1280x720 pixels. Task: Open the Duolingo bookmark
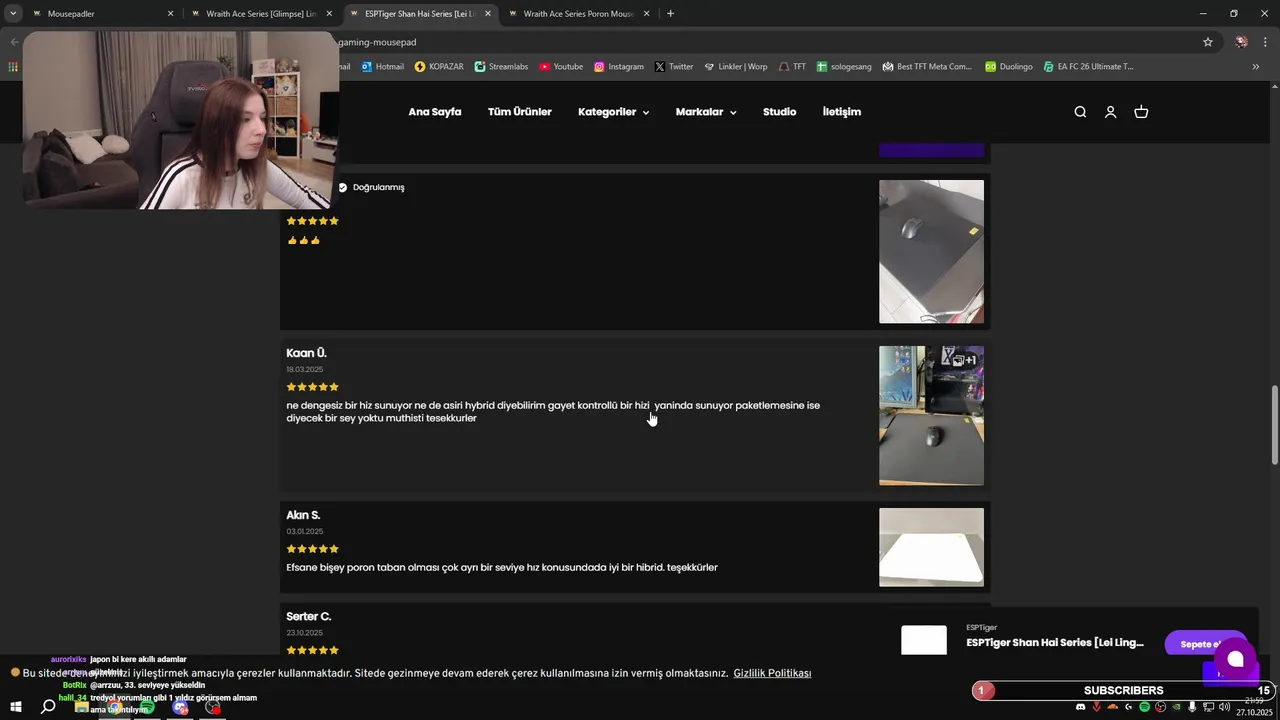point(1009,67)
